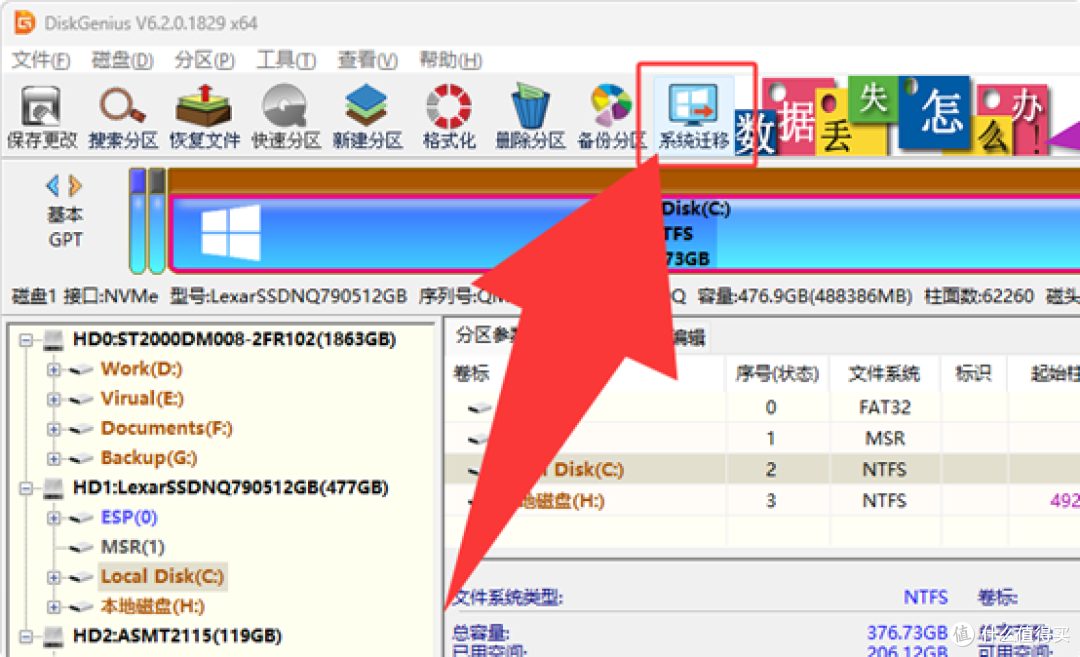
Task: Select Backup(G:) in the disk tree
Action: coord(149,458)
